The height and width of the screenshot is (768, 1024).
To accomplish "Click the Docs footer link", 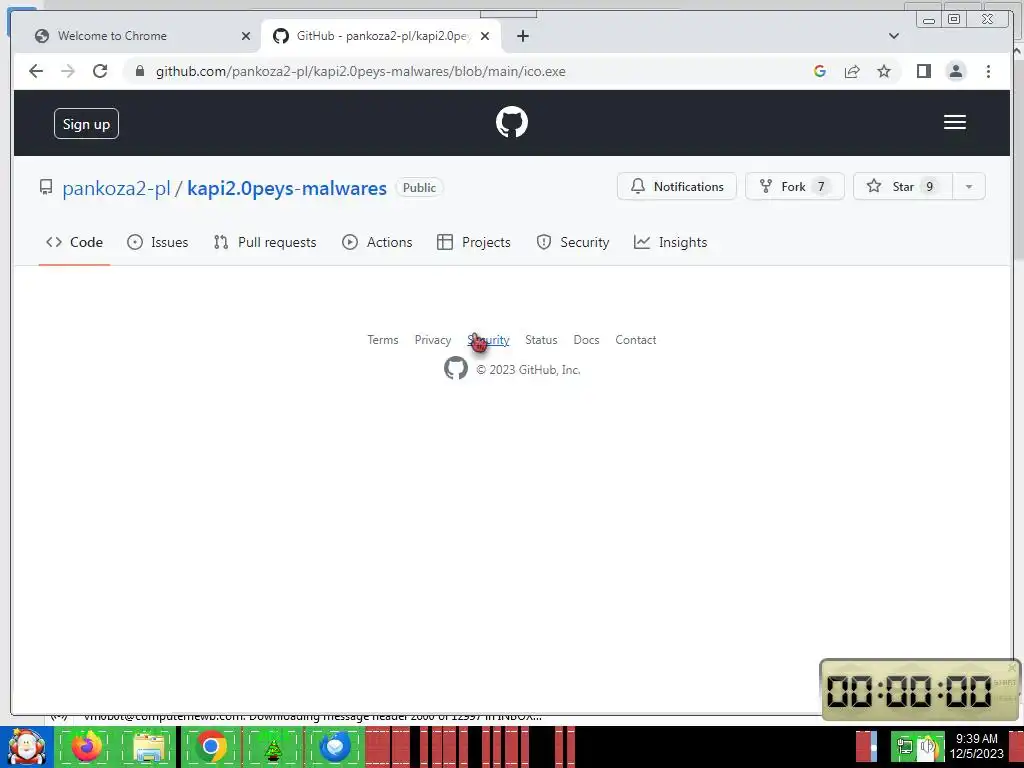I will tap(586, 340).
